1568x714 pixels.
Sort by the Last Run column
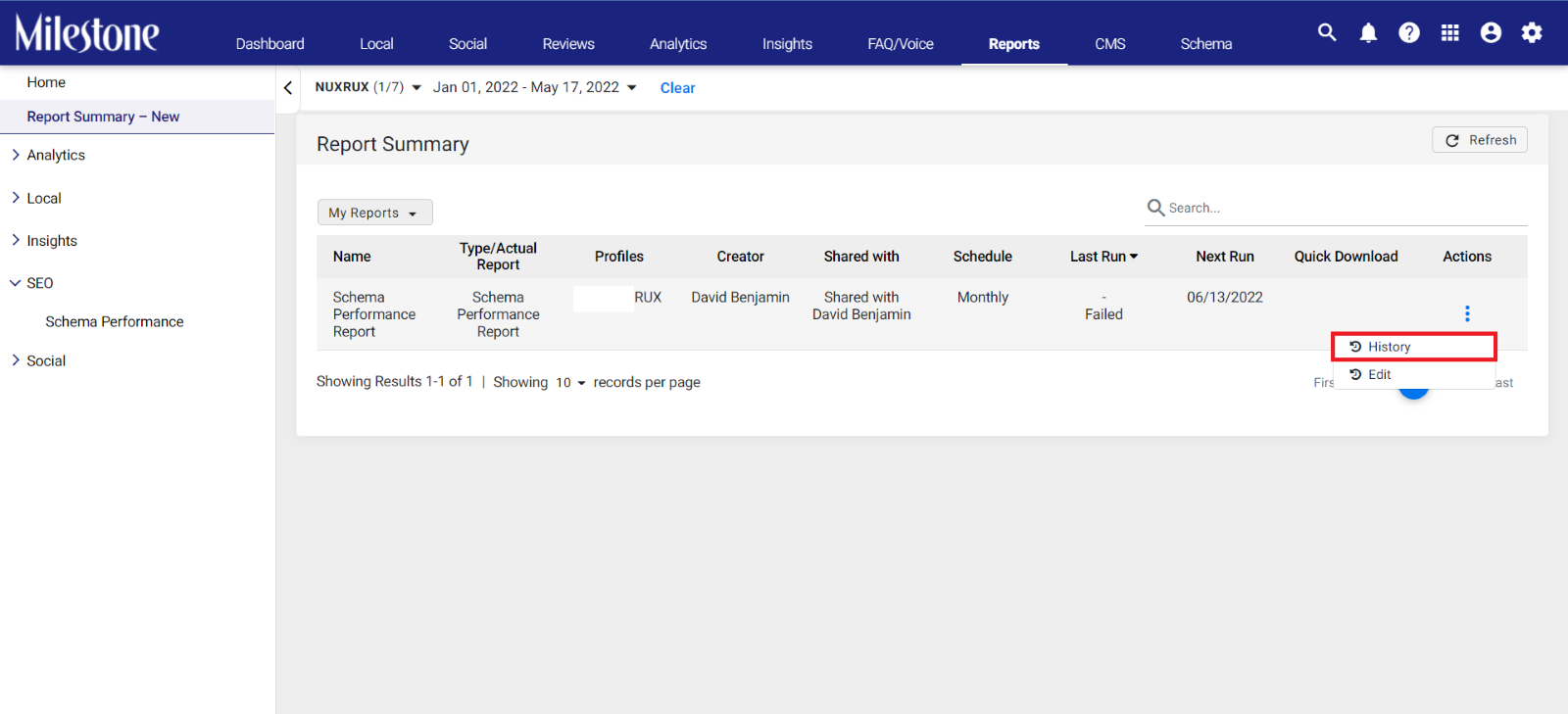(1103, 257)
